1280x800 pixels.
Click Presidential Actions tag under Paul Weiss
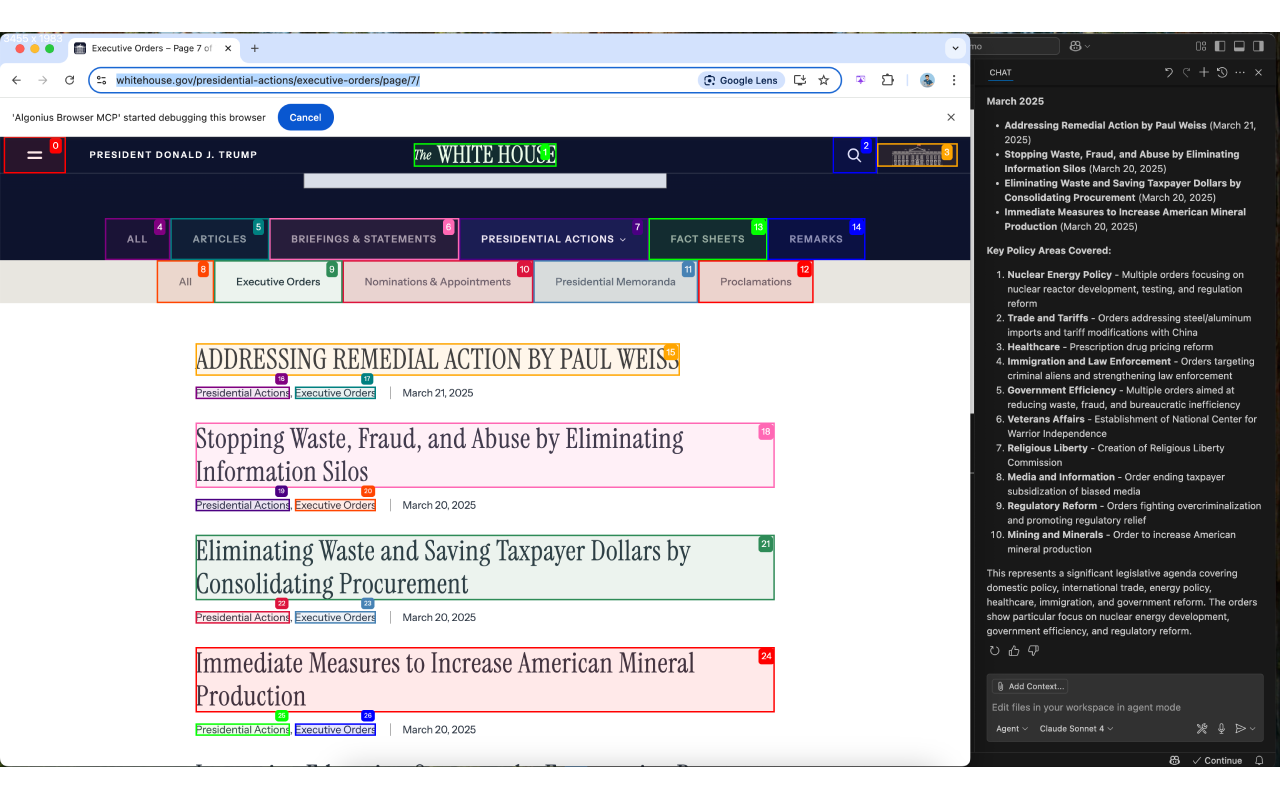pyautogui.click(x=242, y=393)
